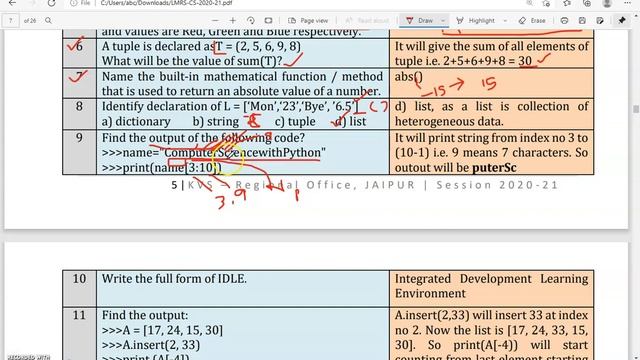The height and width of the screenshot is (360, 640).
Task: Click the option 'a) dictionary'
Action: point(136,122)
